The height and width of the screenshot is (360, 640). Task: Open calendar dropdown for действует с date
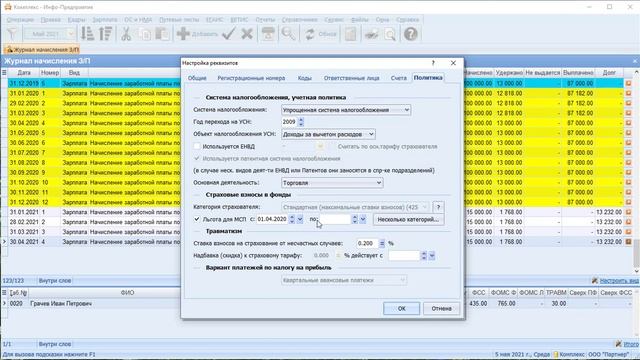(432, 256)
